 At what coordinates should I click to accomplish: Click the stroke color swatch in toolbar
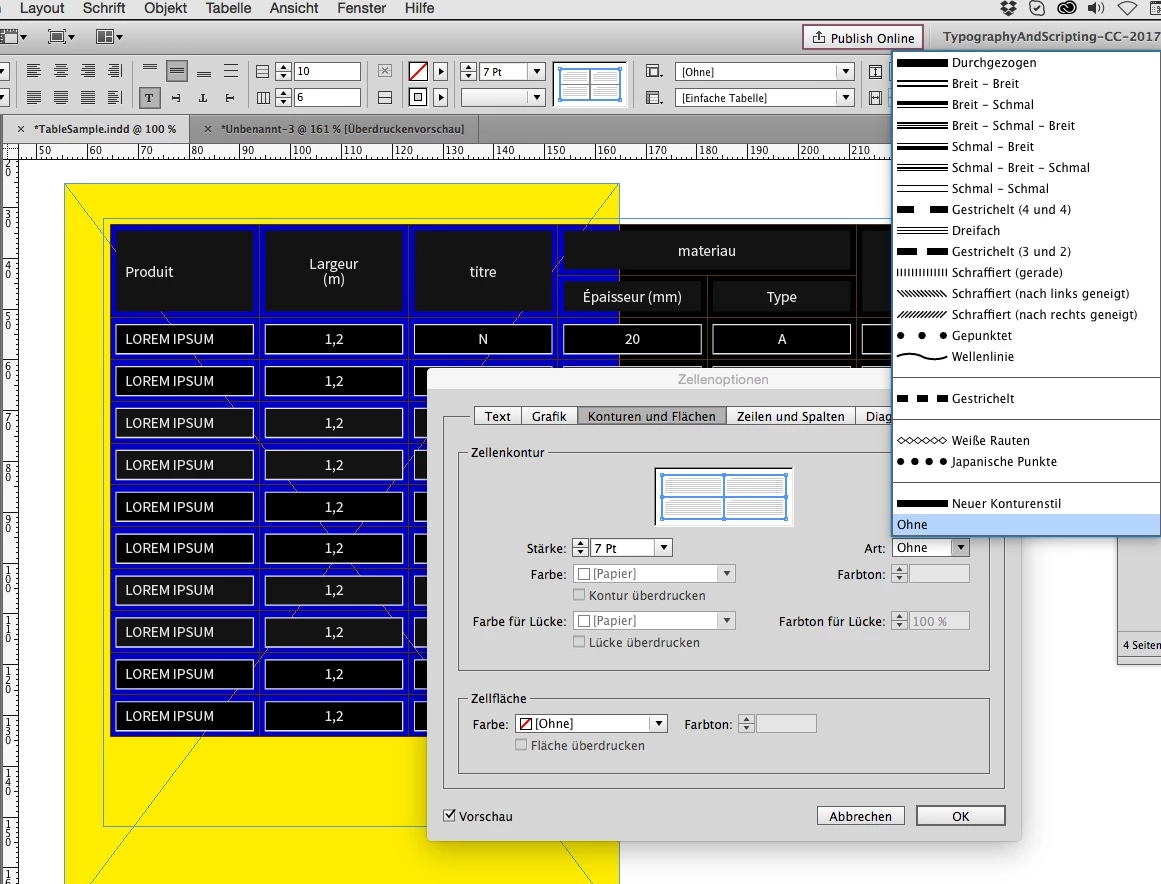click(418, 98)
